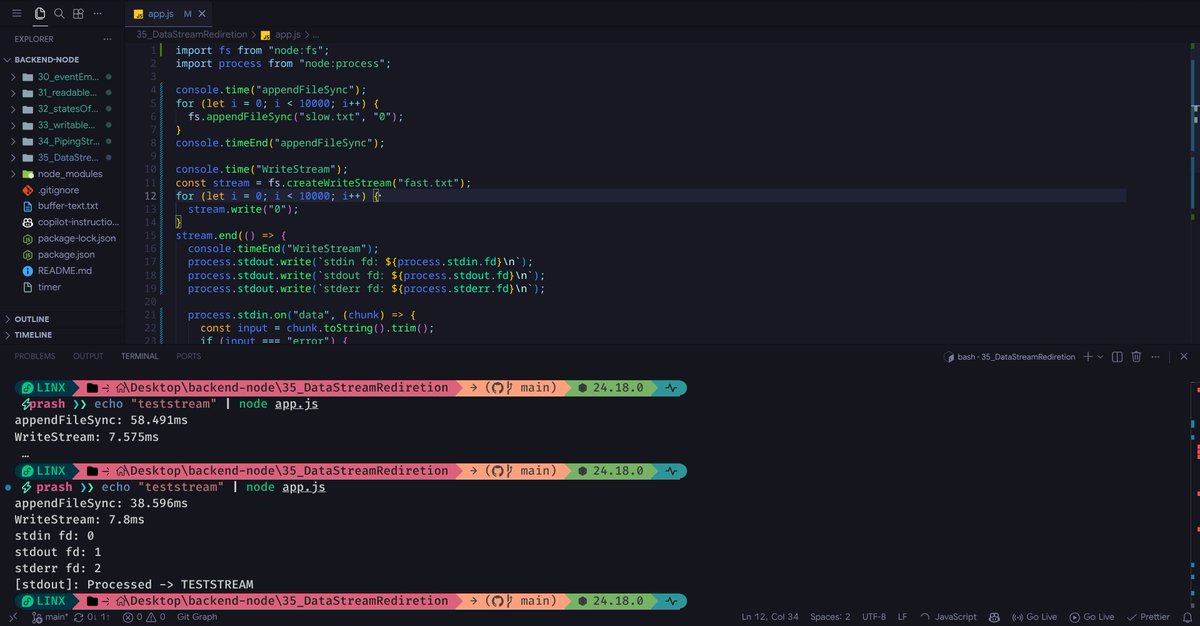Expand the 31_readable... folder
The height and width of the screenshot is (626, 1200).
pos(66,92)
